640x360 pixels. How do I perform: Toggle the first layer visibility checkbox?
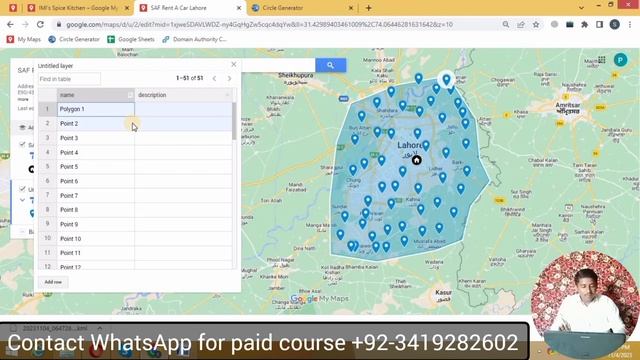pyautogui.click(x=22, y=144)
